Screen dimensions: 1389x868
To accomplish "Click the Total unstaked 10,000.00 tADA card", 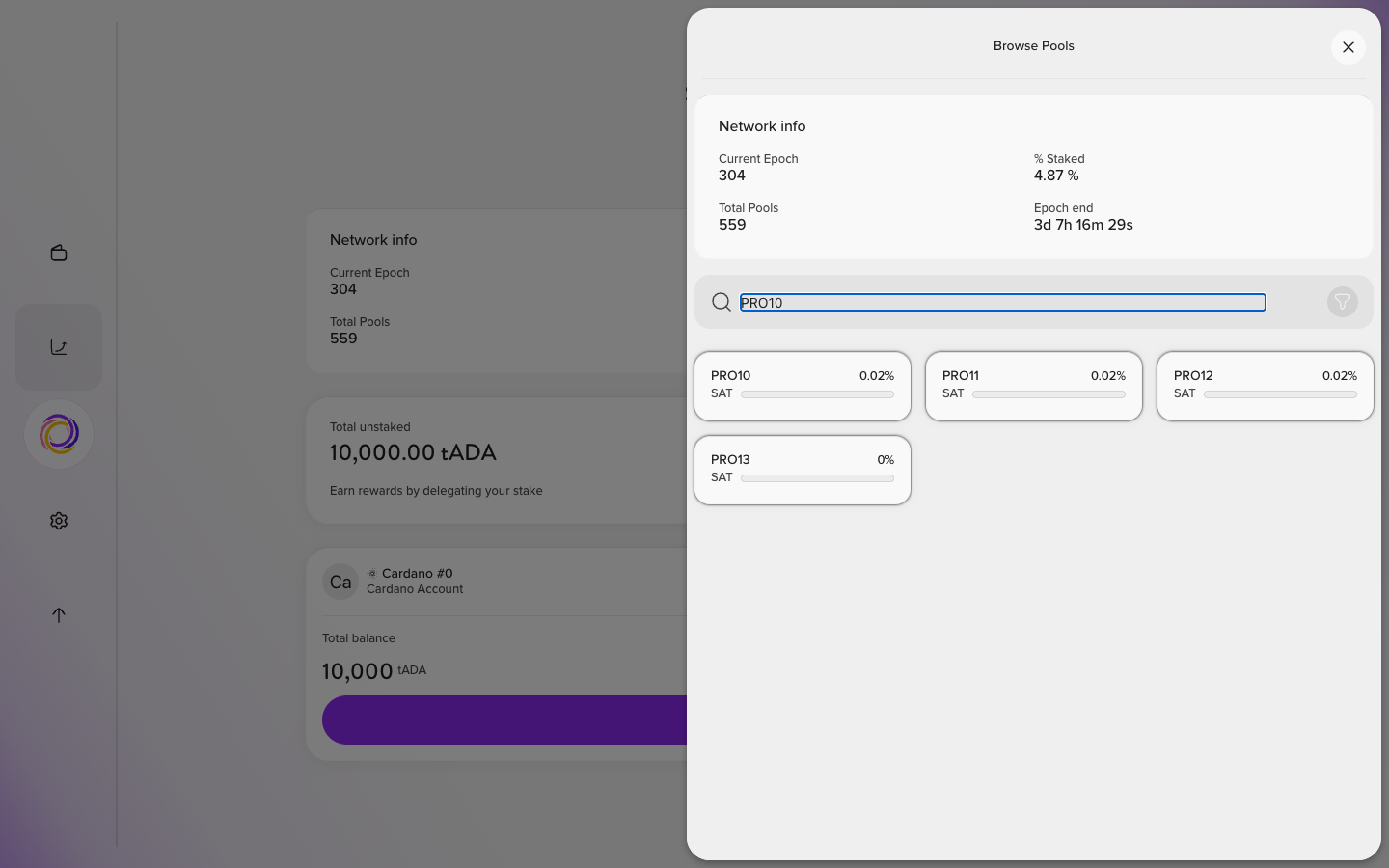I will [497, 460].
